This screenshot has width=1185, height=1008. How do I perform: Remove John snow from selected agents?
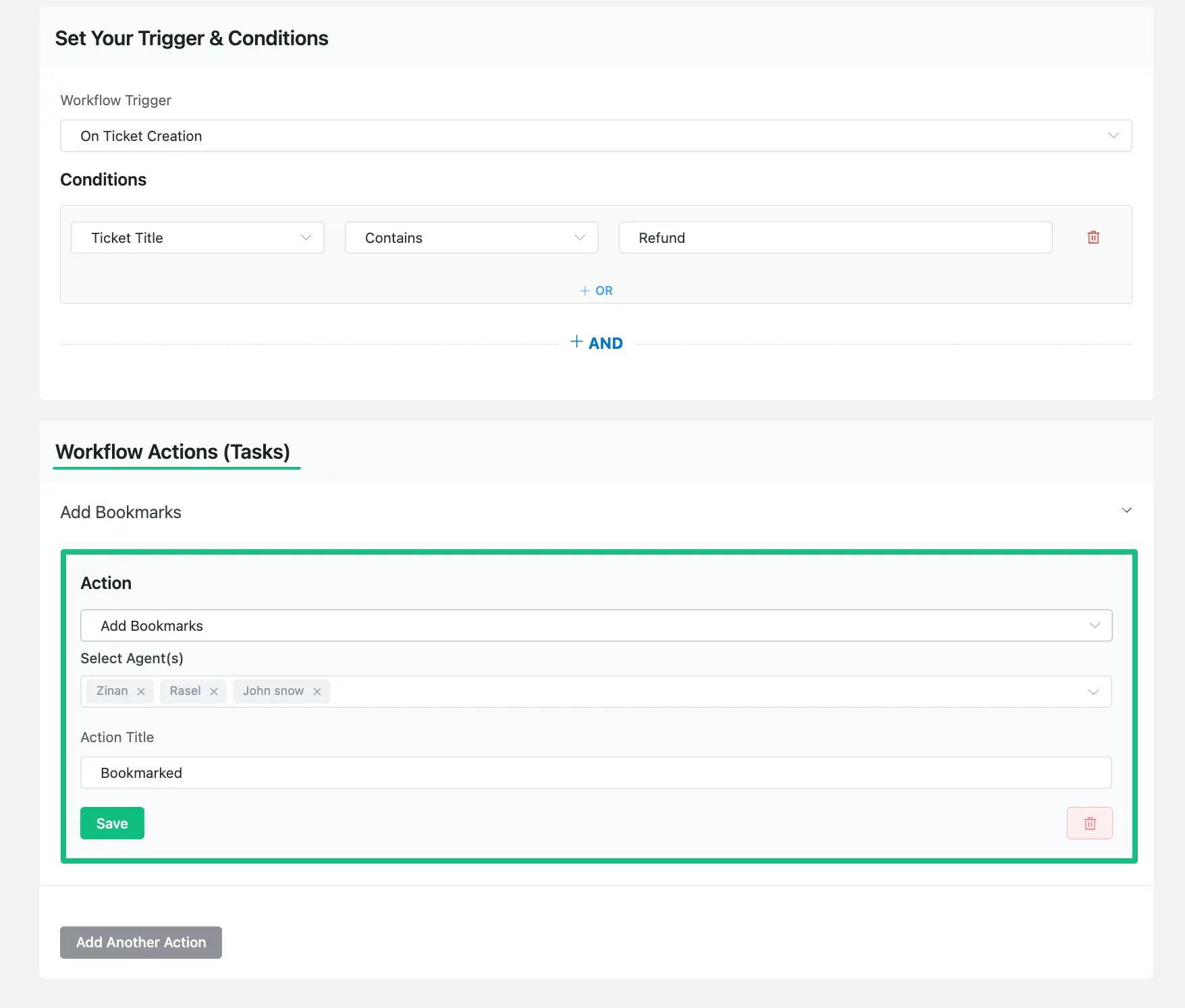[x=317, y=692]
